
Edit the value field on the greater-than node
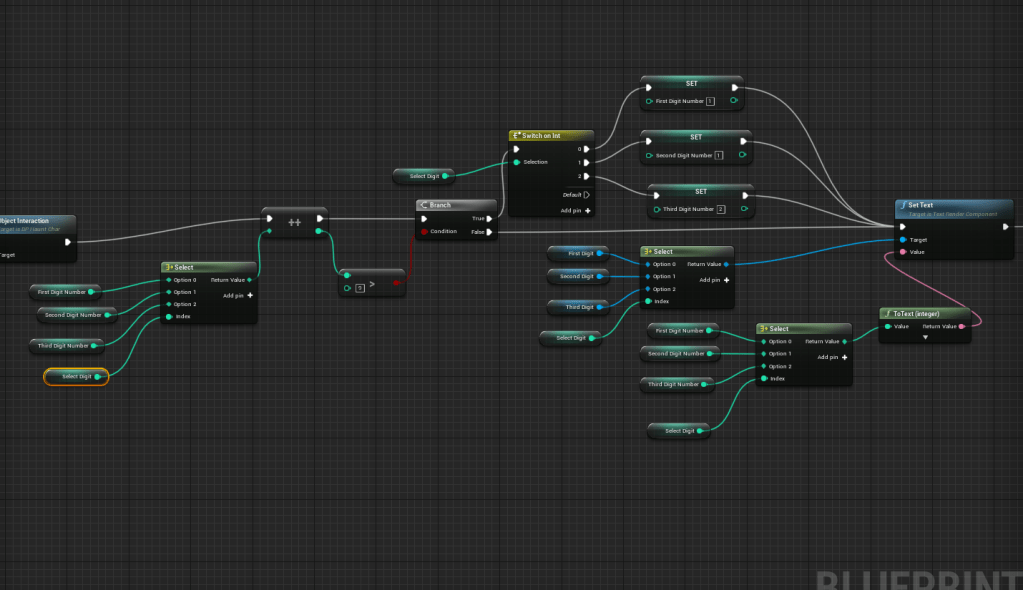(x=359, y=288)
